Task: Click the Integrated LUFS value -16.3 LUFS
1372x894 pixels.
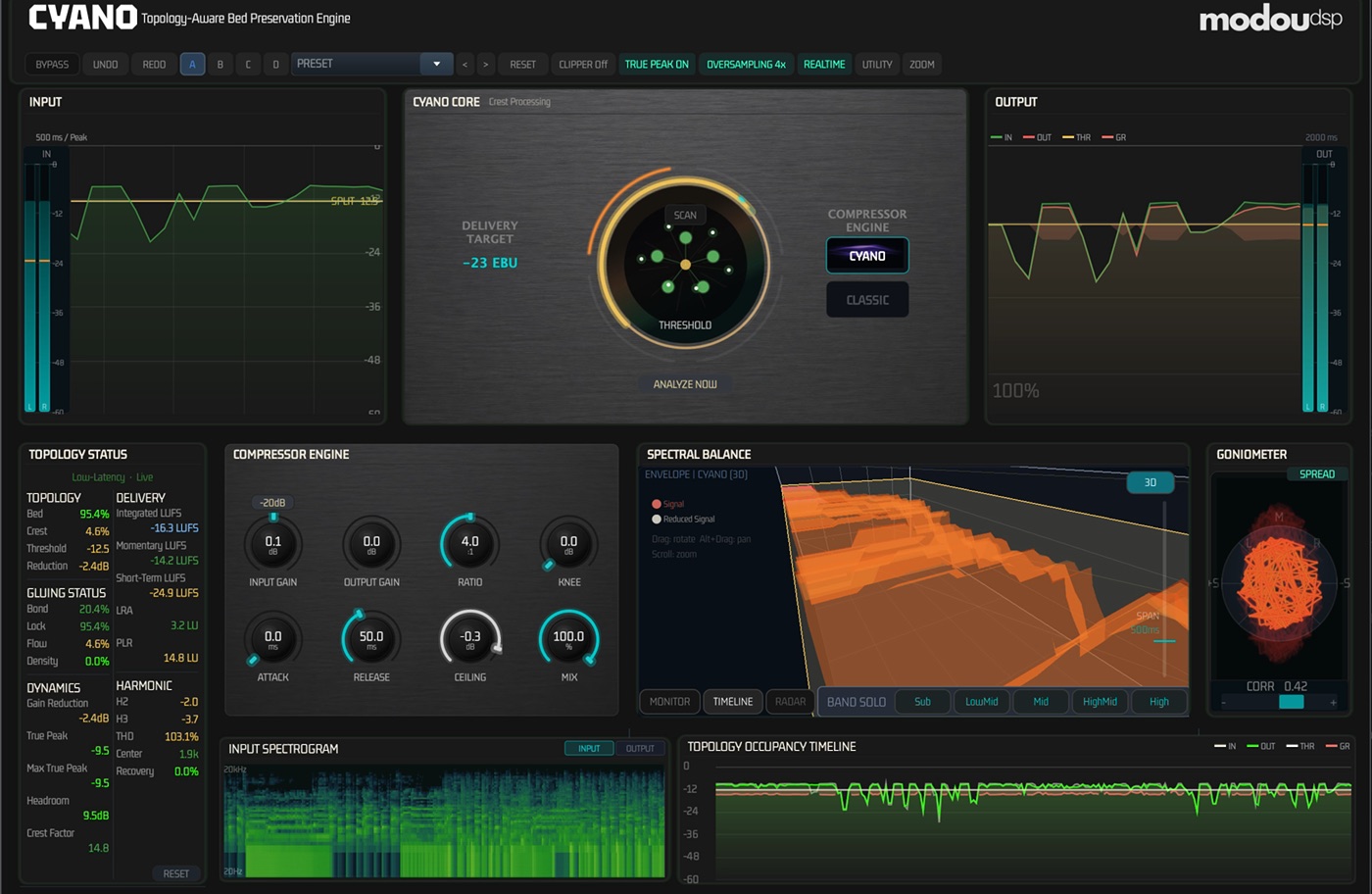Action: coord(174,528)
